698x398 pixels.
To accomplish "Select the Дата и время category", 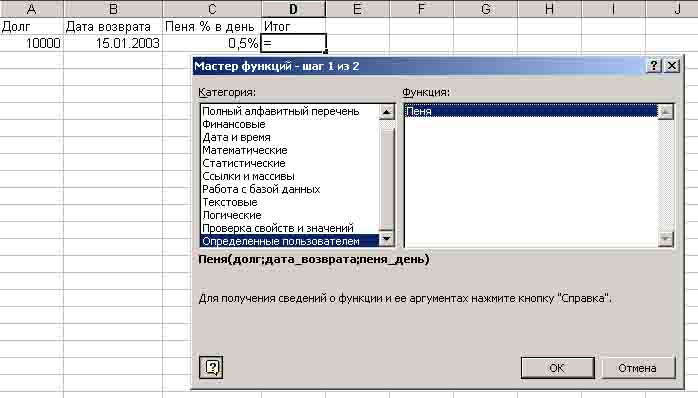I will point(289,137).
